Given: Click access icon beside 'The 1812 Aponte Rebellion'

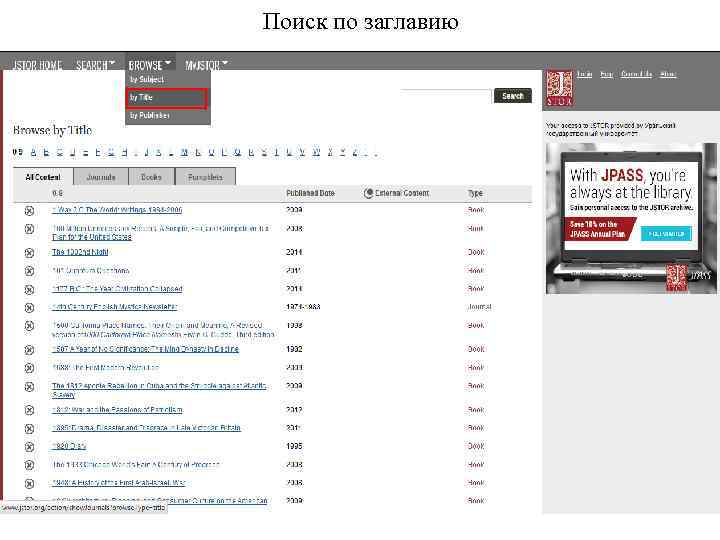Looking at the screenshot, I should [29, 387].
